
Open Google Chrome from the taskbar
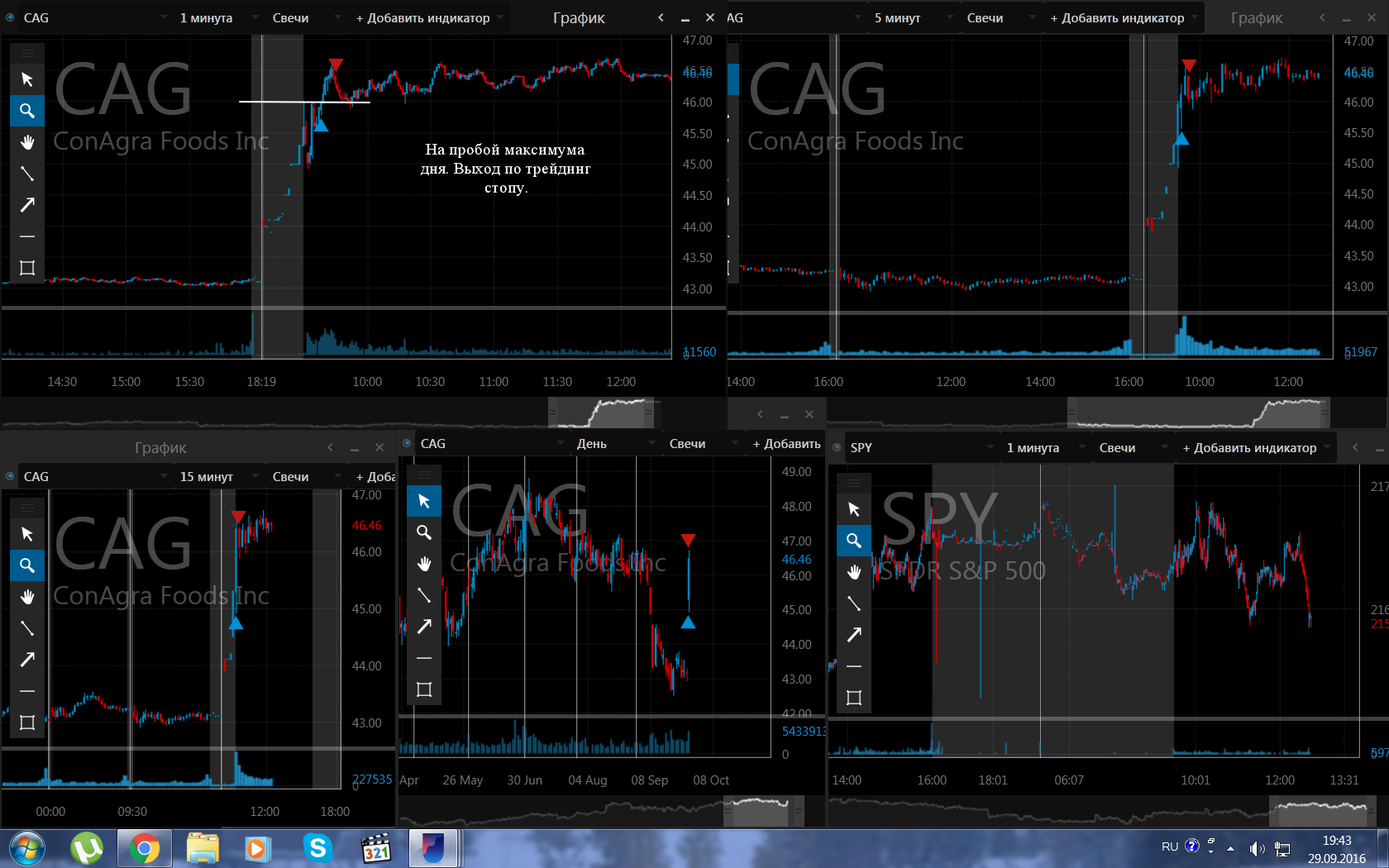(x=144, y=849)
